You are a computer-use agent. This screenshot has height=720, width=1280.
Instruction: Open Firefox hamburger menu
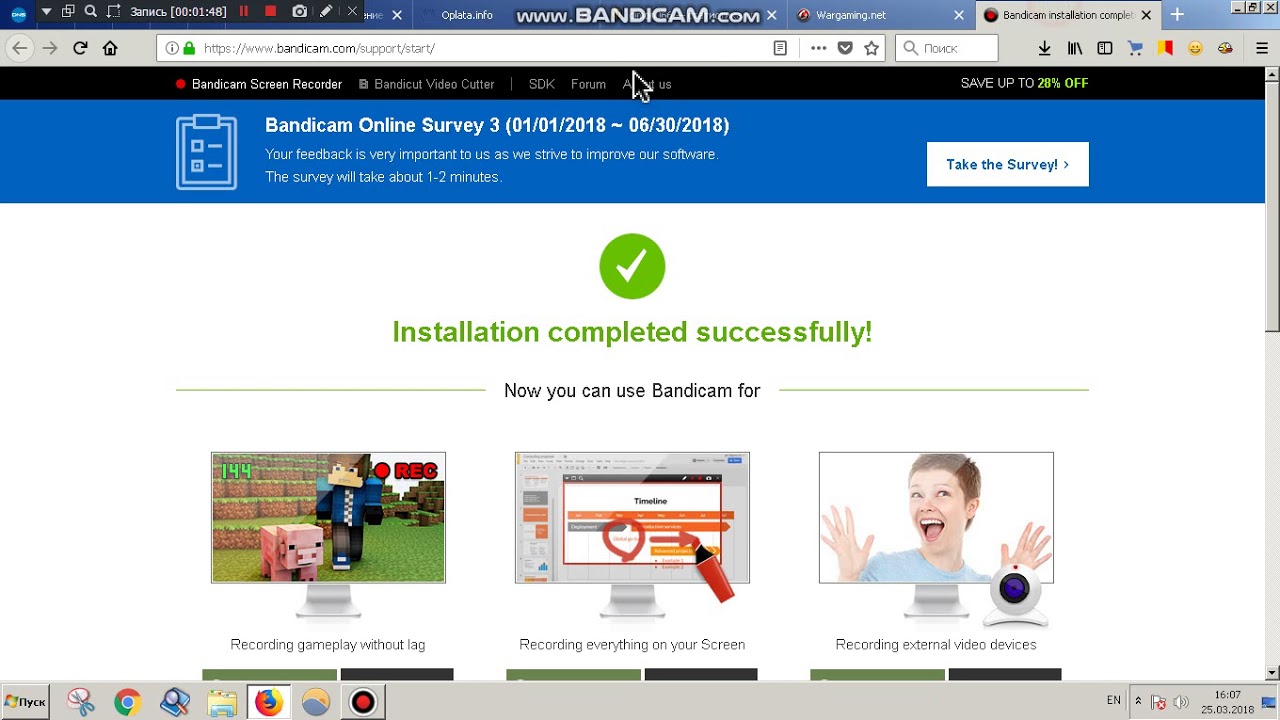[x=1261, y=48]
